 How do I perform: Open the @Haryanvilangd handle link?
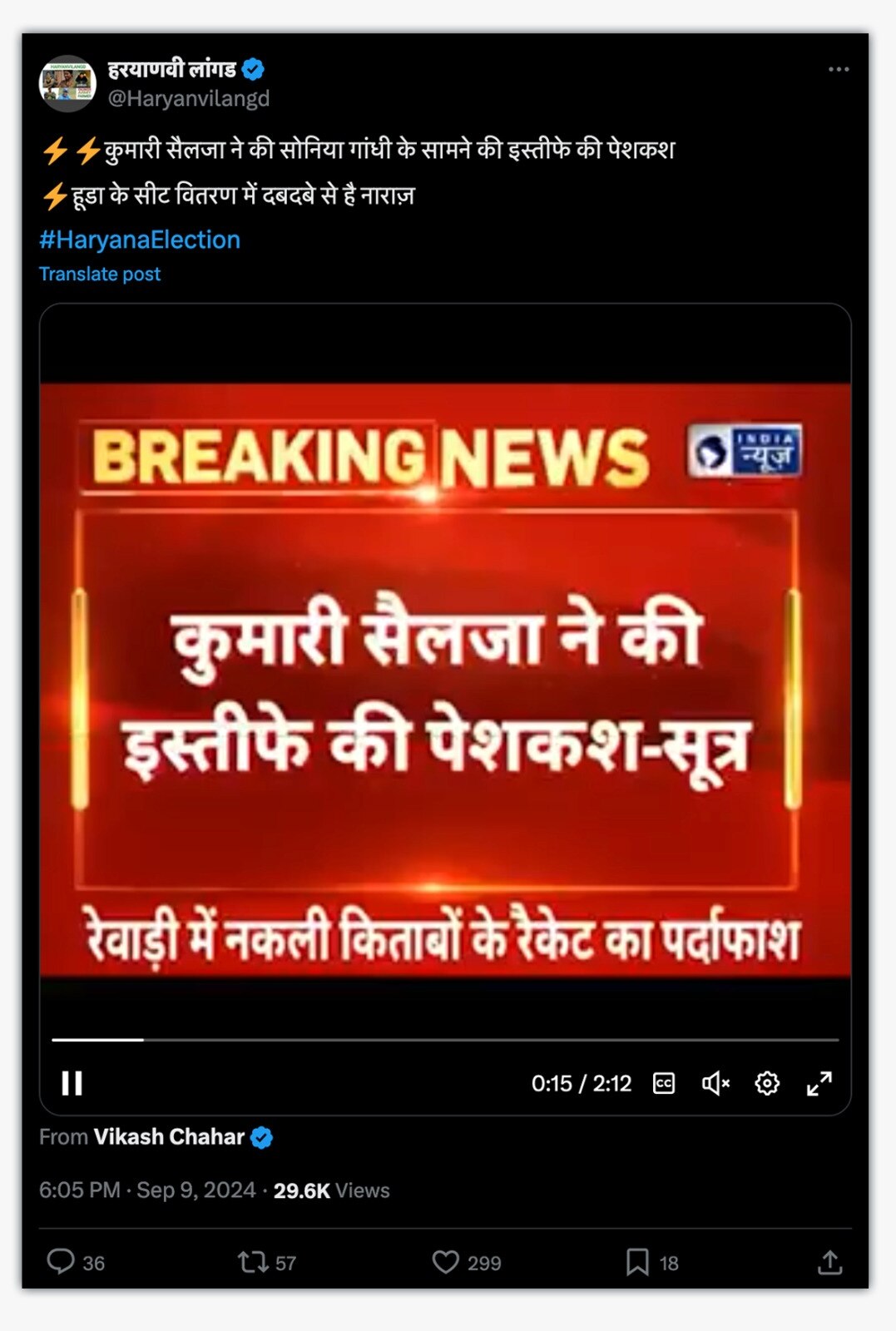[189, 98]
